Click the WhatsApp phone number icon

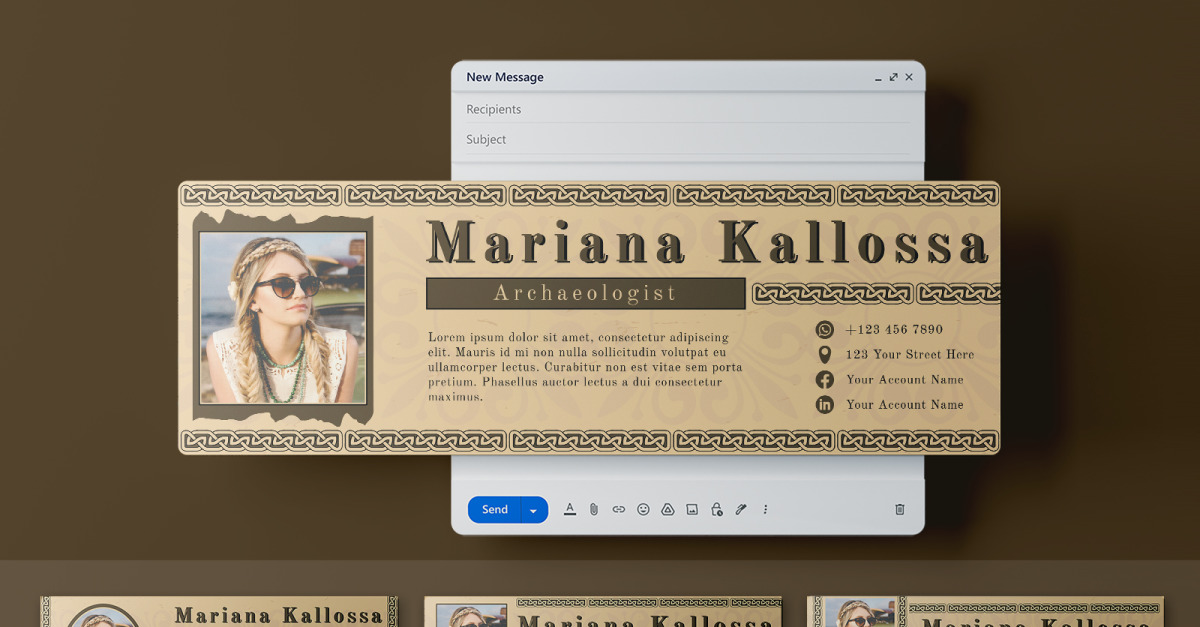tap(825, 330)
